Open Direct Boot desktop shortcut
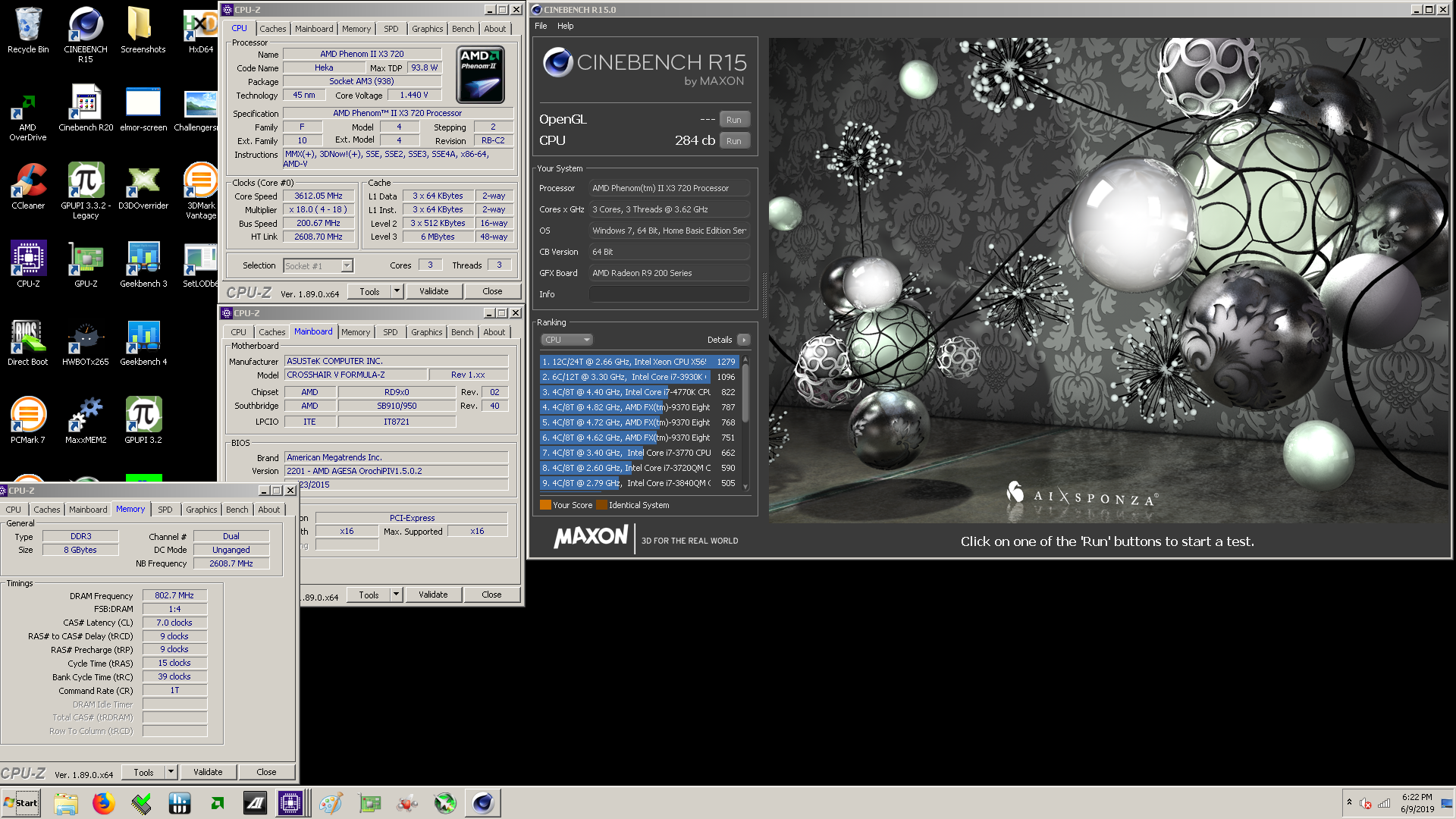Screen dimensions: 1456x819 [28, 343]
